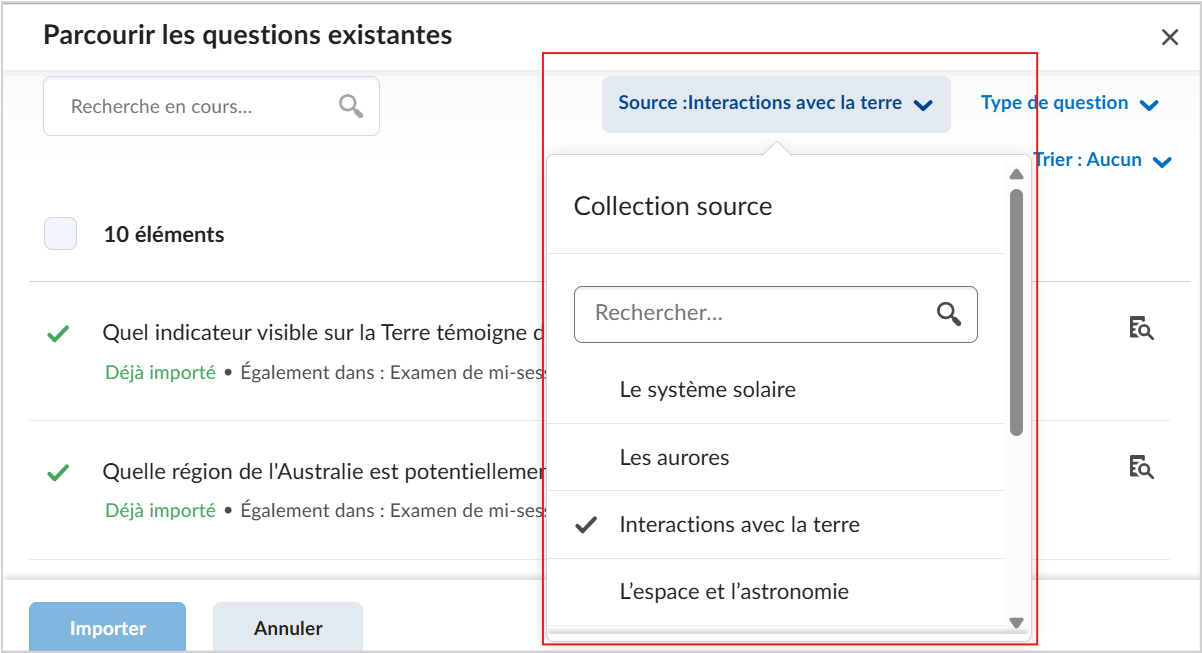Tick the select-all checkbox next to 10 éléments
Screen dimensions: 1202x653
click(x=60, y=234)
